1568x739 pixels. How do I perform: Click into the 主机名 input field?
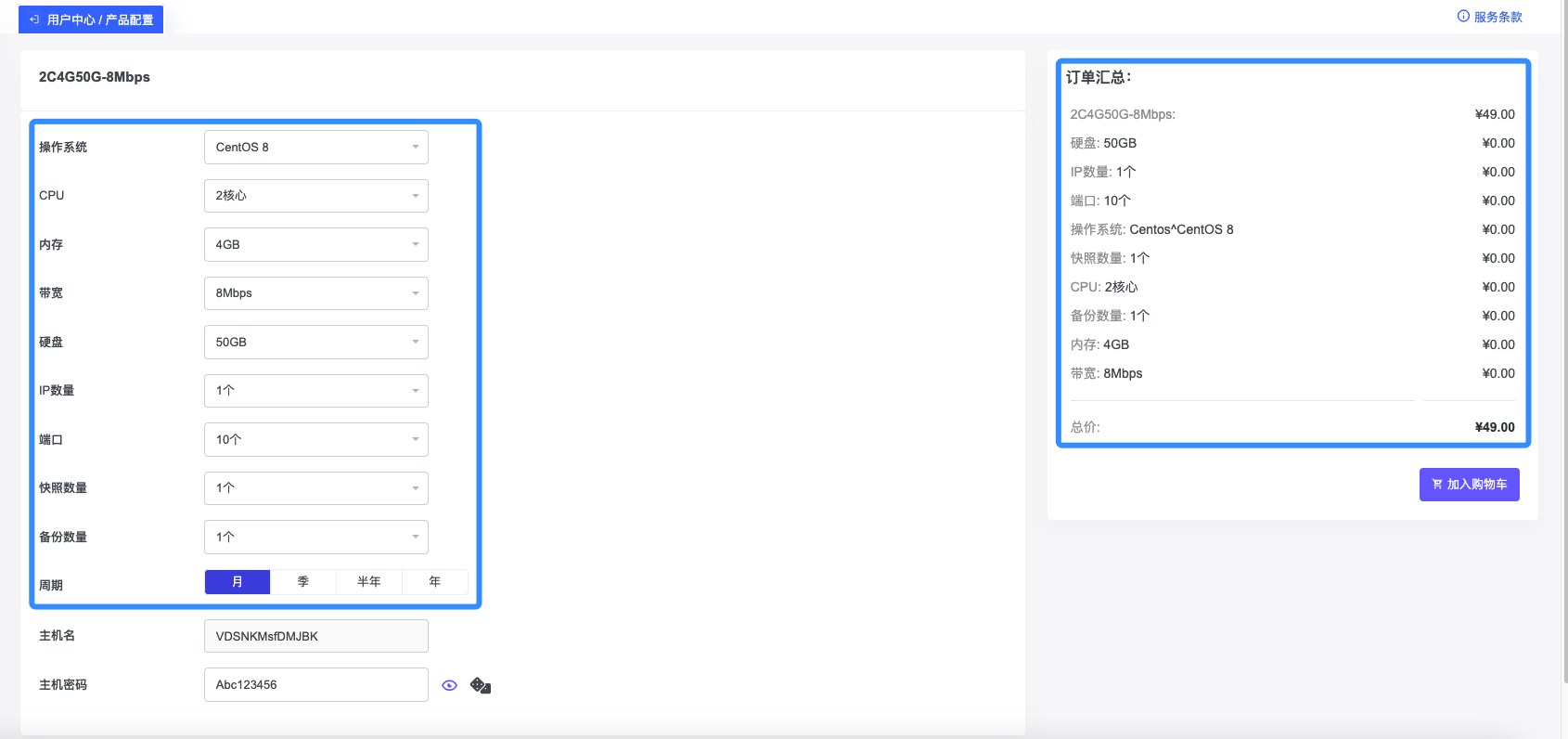[x=315, y=637]
